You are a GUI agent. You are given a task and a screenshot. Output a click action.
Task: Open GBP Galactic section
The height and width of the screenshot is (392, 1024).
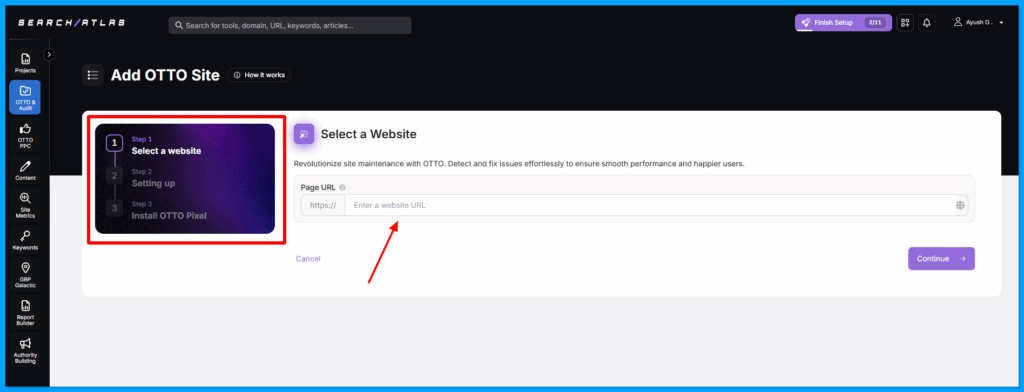[25, 275]
